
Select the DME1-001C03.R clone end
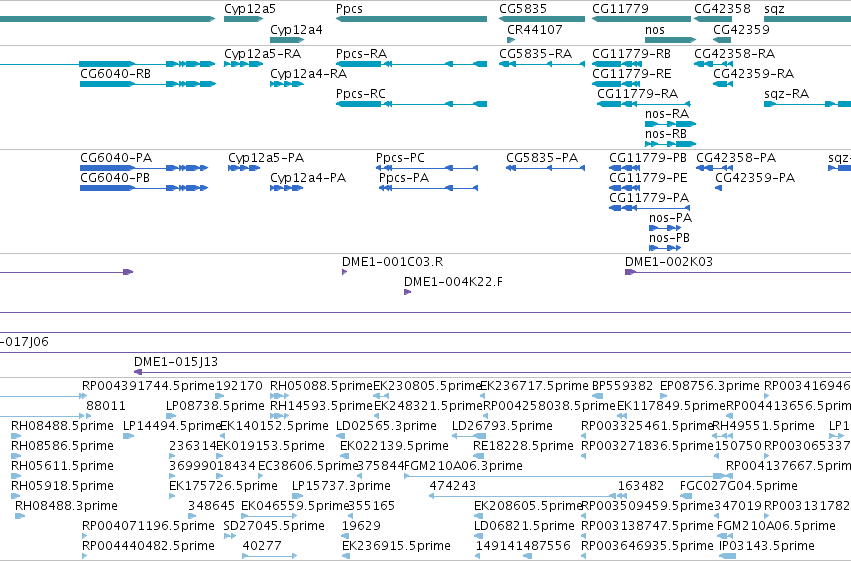pos(344,272)
